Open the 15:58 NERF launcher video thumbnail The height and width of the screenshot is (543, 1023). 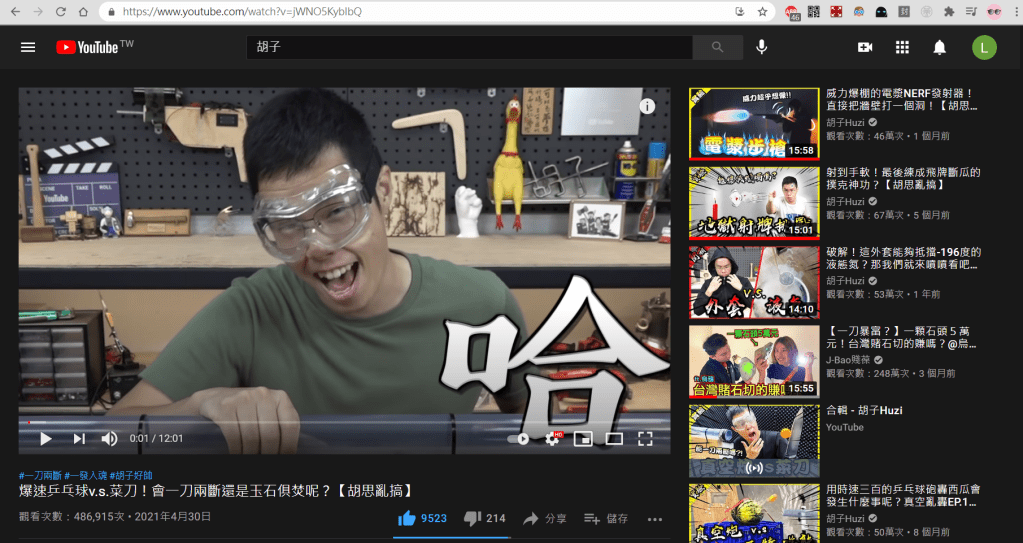pyautogui.click(x=753, y=124)
